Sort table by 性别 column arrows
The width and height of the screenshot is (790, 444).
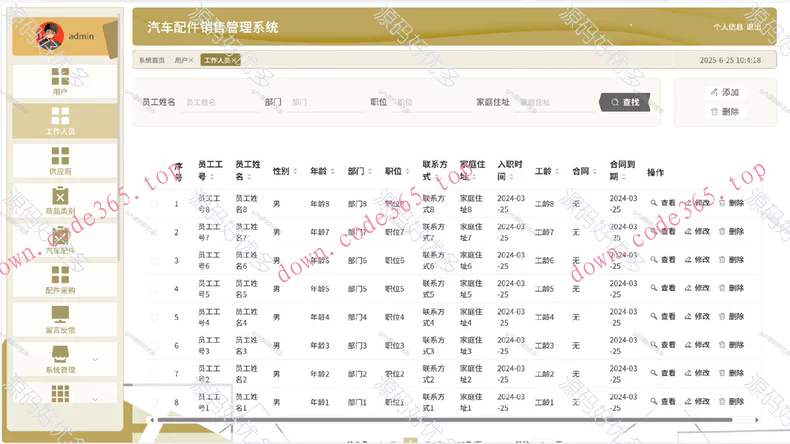pos(295,171)
